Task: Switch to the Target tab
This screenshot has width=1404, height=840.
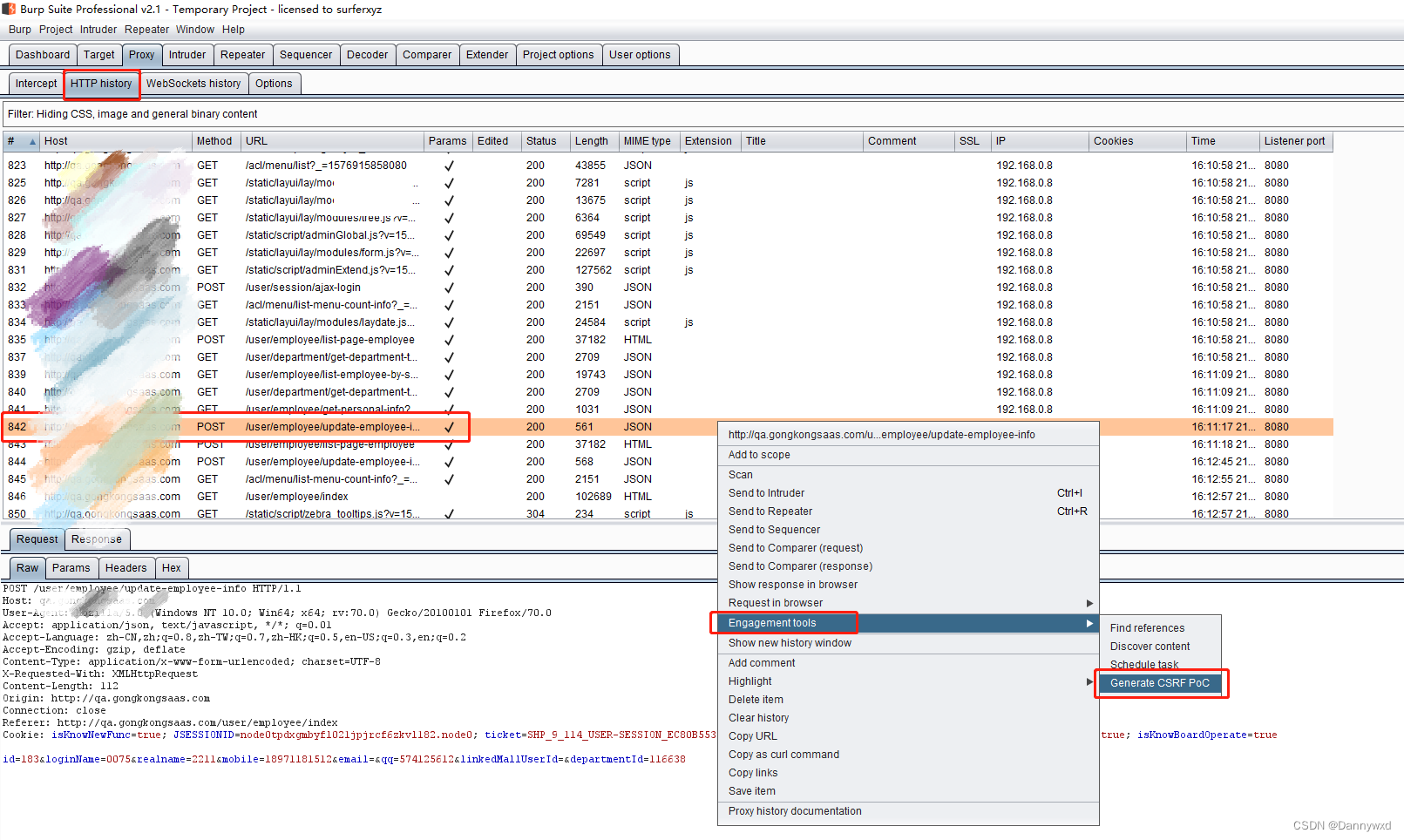Action: (99, 55)
